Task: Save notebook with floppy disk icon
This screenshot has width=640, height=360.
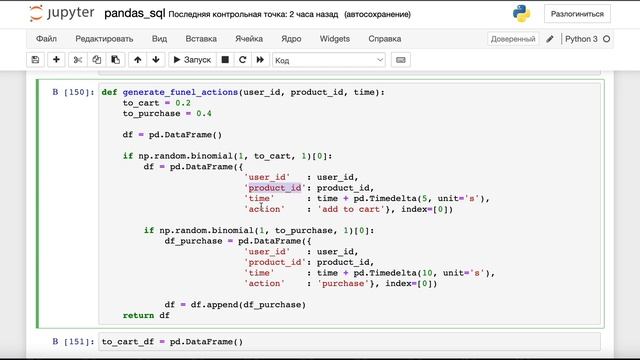Action: (36, 60)
